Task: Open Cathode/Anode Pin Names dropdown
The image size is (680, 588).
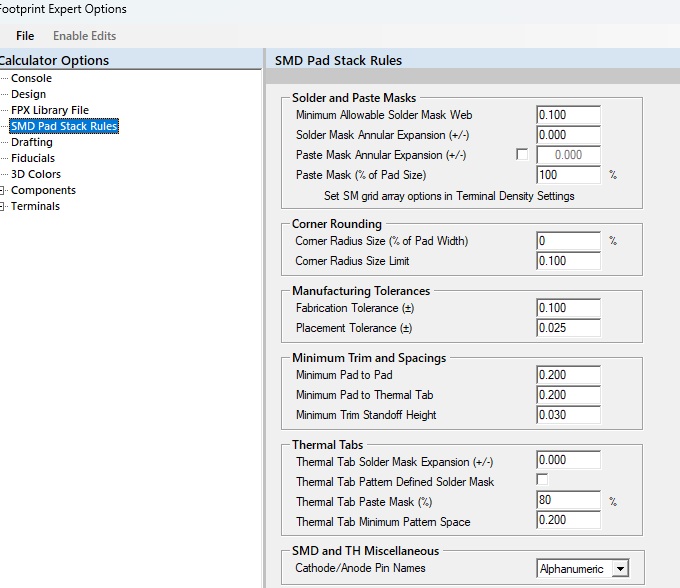Action: point(620,569)
